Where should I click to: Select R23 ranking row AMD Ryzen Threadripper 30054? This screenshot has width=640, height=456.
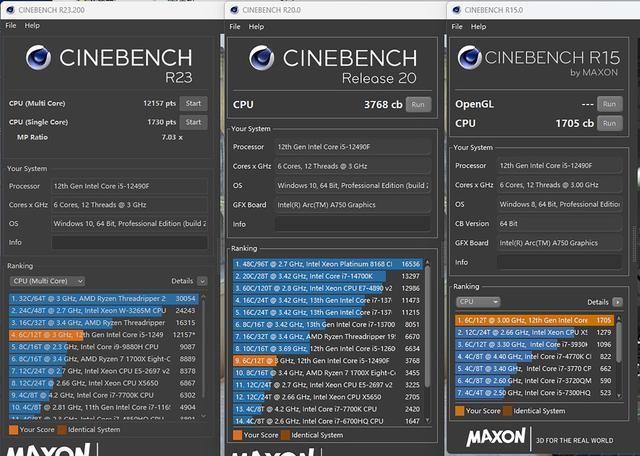(x=104, y=299)
